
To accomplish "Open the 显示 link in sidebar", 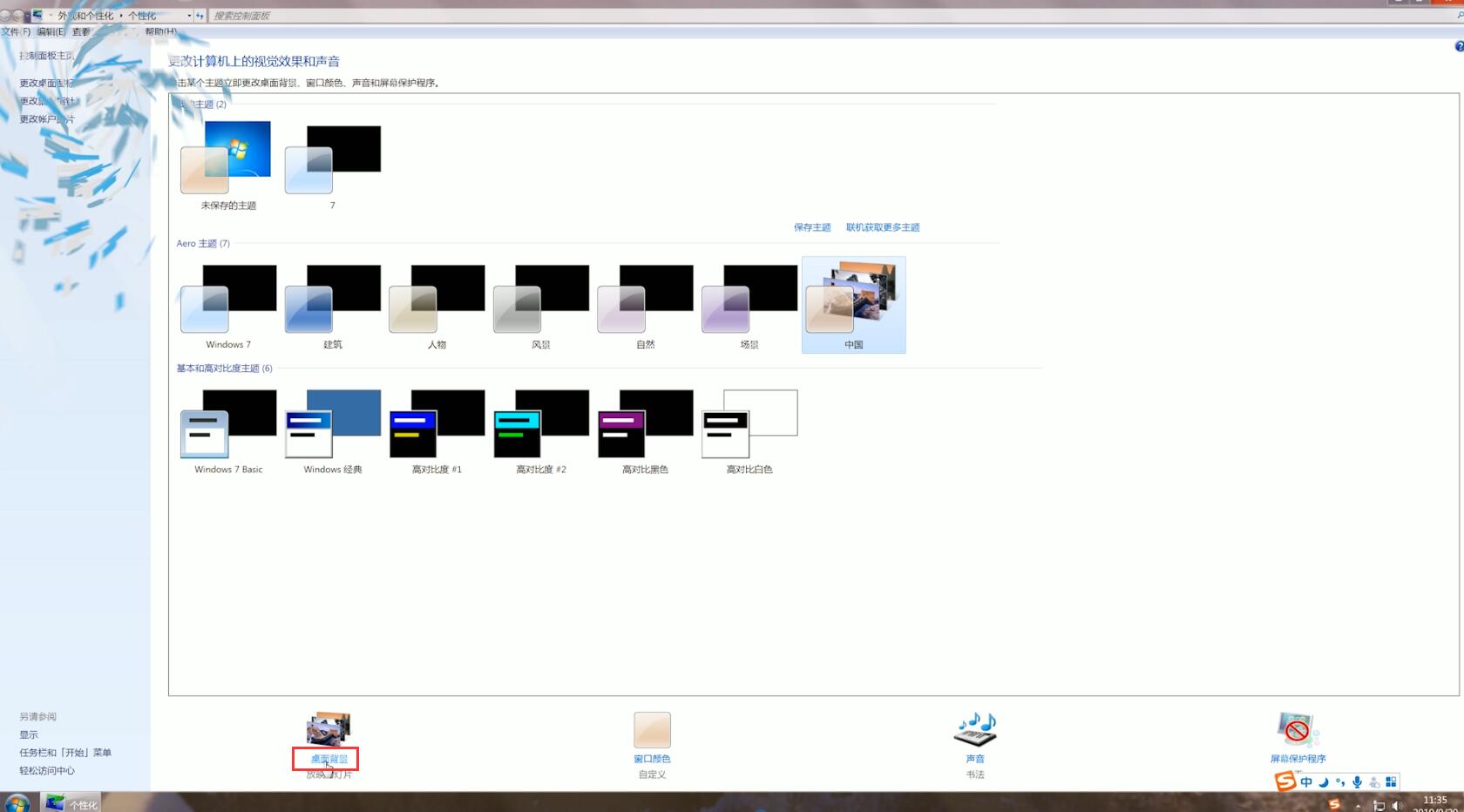I will click(29, 734).
